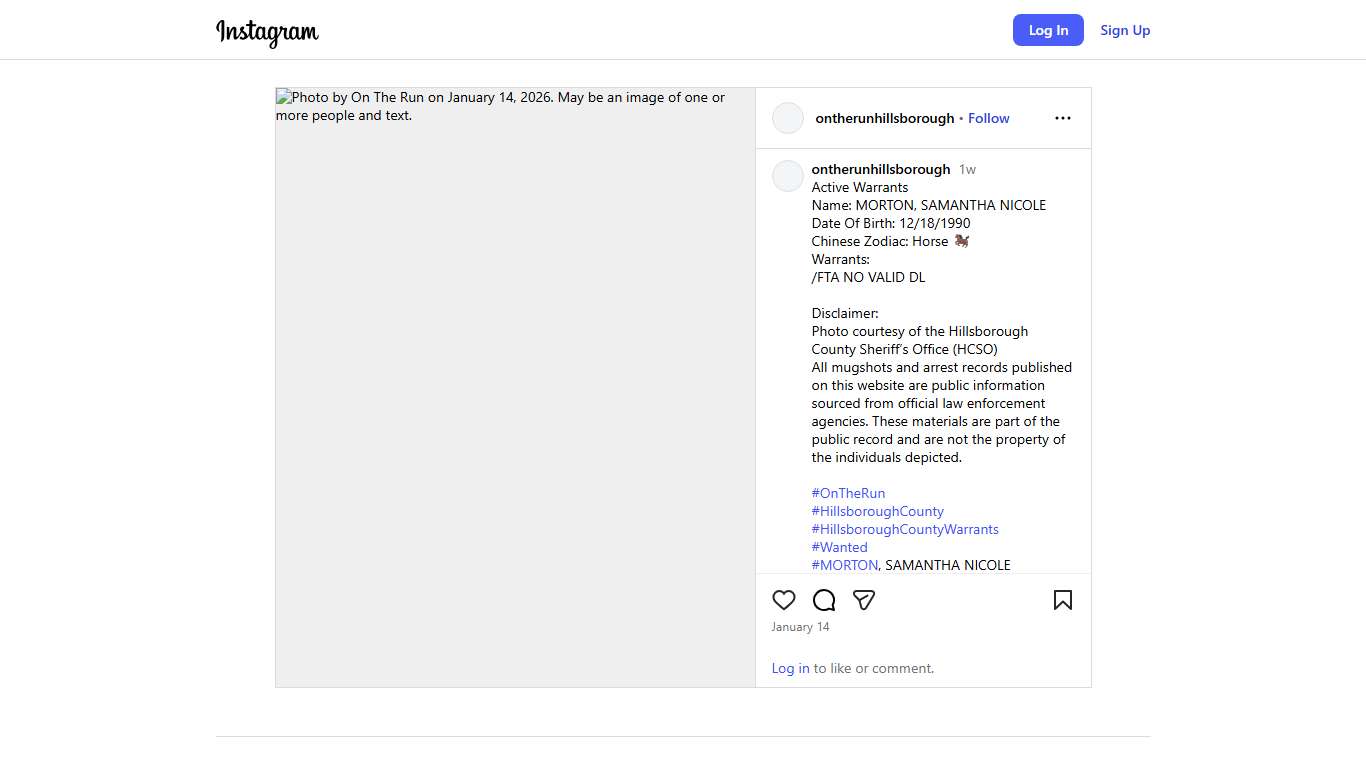
Task: Follow the ontherunhillsborough account
Action: coord(988,118)
